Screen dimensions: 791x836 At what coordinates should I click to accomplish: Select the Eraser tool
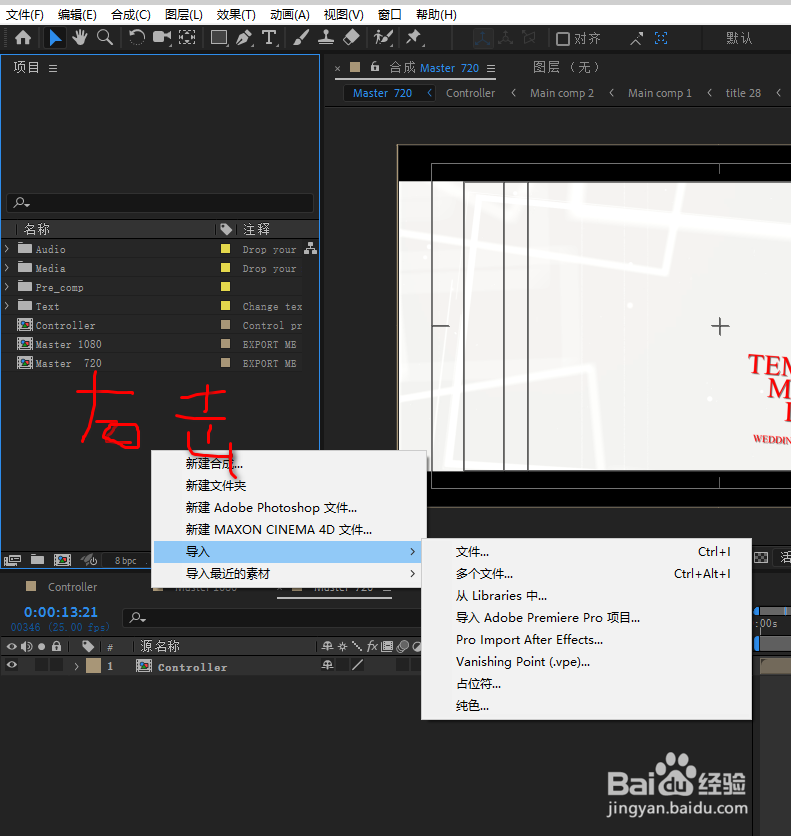click(x=351, y=37)
